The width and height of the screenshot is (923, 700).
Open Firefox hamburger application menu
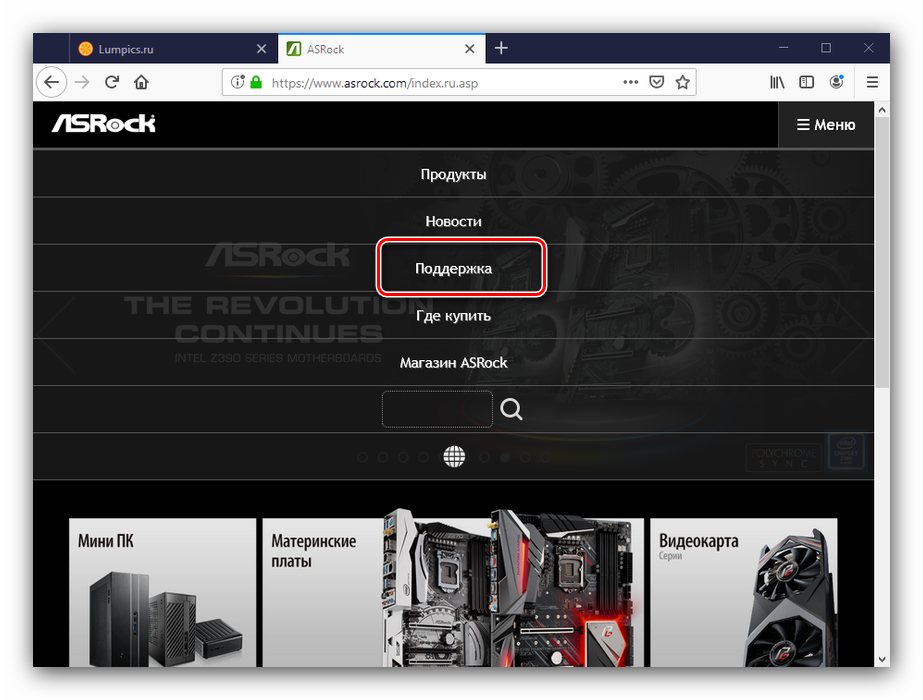tap(872, 82)
